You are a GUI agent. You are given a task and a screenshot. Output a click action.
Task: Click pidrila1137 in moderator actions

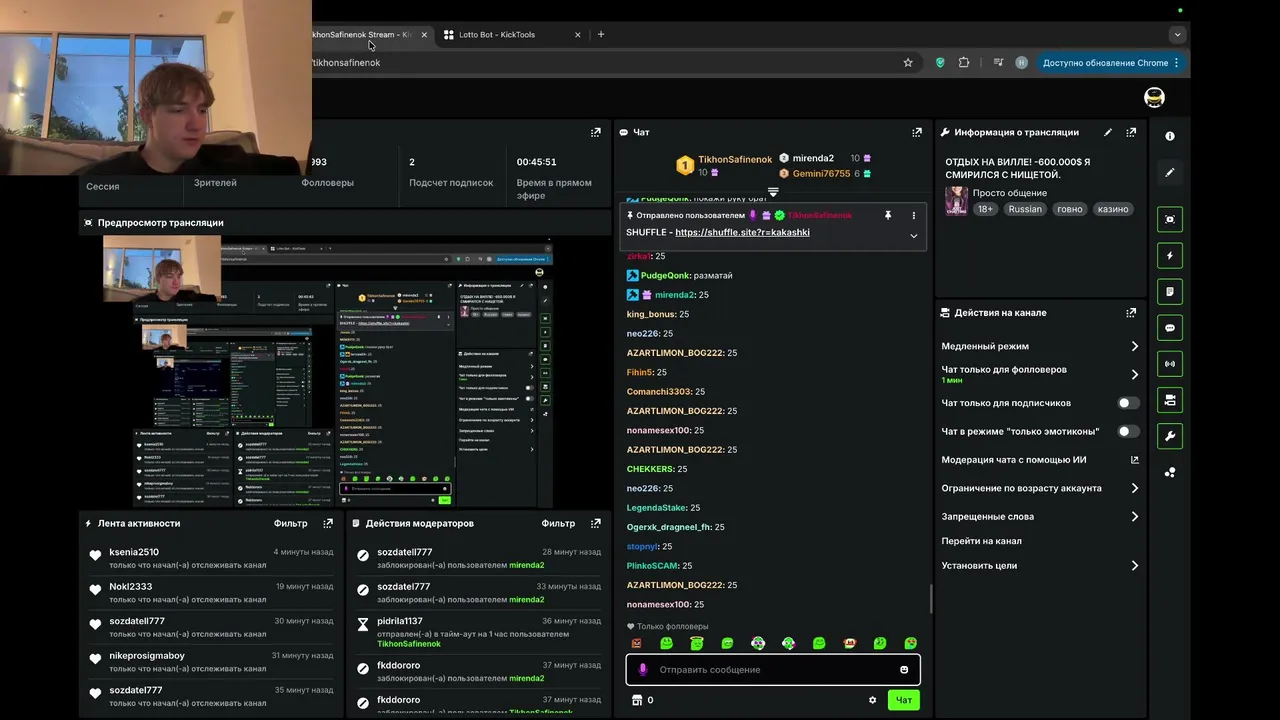coord(400,621)
